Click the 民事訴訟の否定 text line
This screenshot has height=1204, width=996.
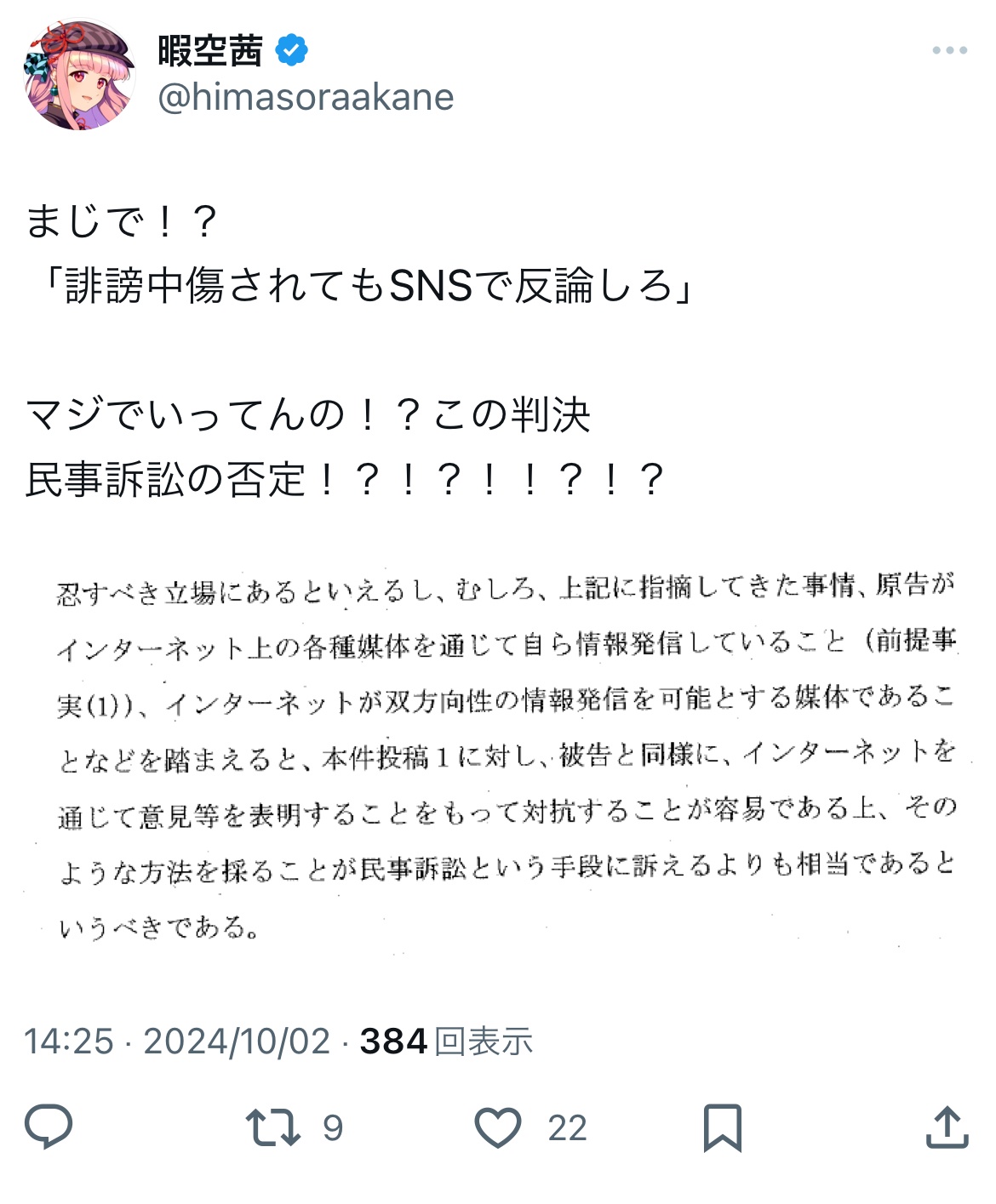[x=345, y=479]
